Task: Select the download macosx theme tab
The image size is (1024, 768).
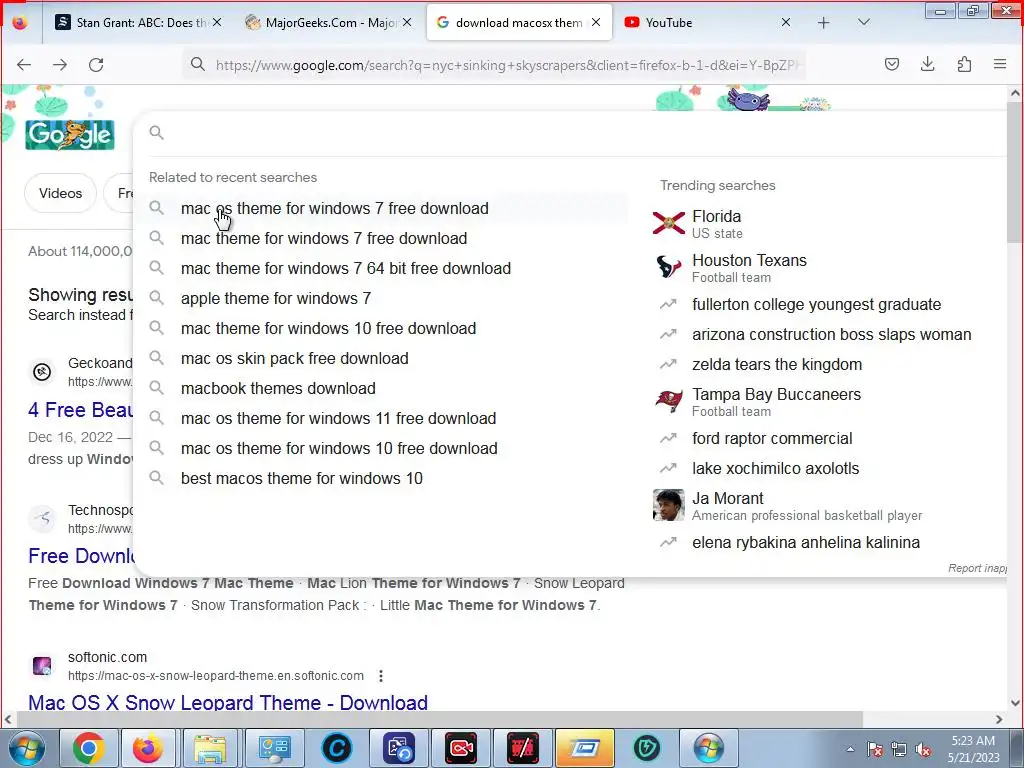Action: click(519, 22)
